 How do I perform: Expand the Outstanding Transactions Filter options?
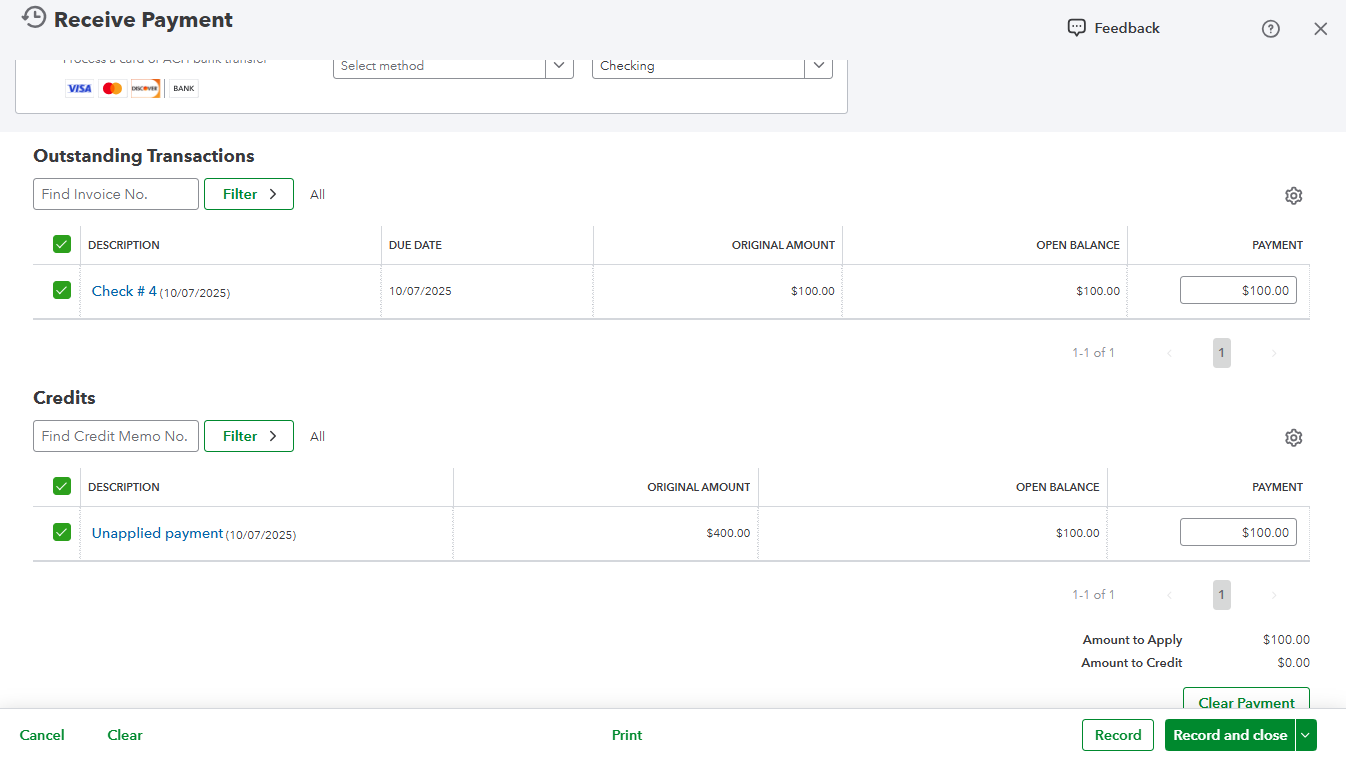click(248, 193)
